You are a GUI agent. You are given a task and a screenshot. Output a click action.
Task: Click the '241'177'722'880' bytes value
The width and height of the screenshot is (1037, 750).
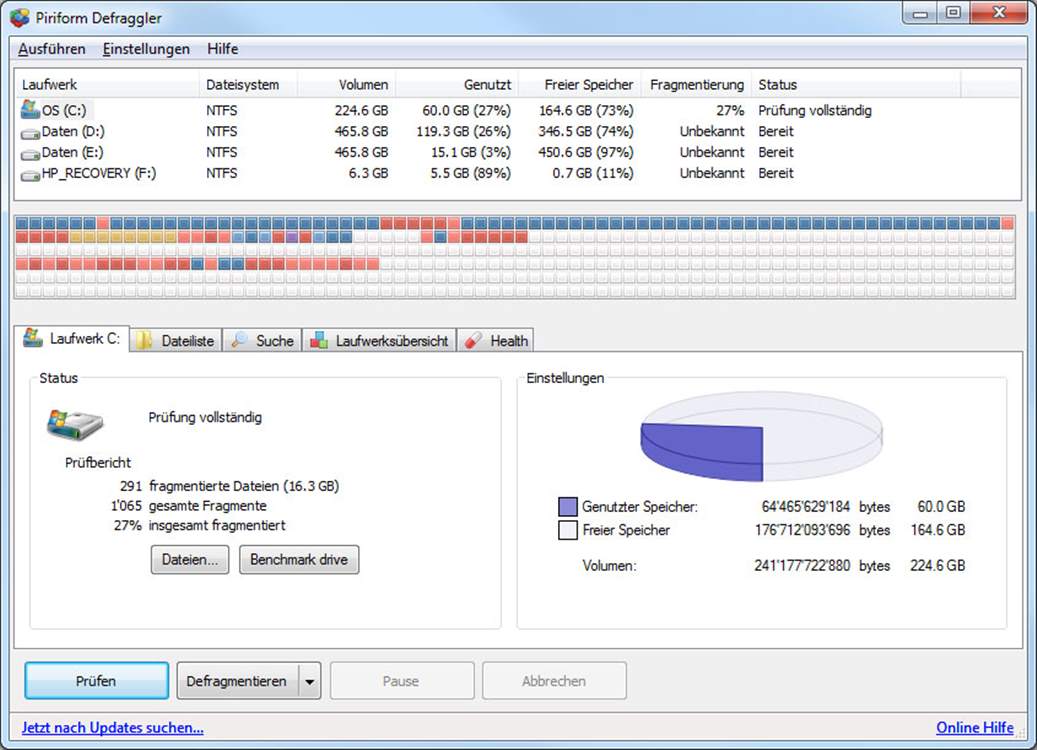(x=802, y=565)
